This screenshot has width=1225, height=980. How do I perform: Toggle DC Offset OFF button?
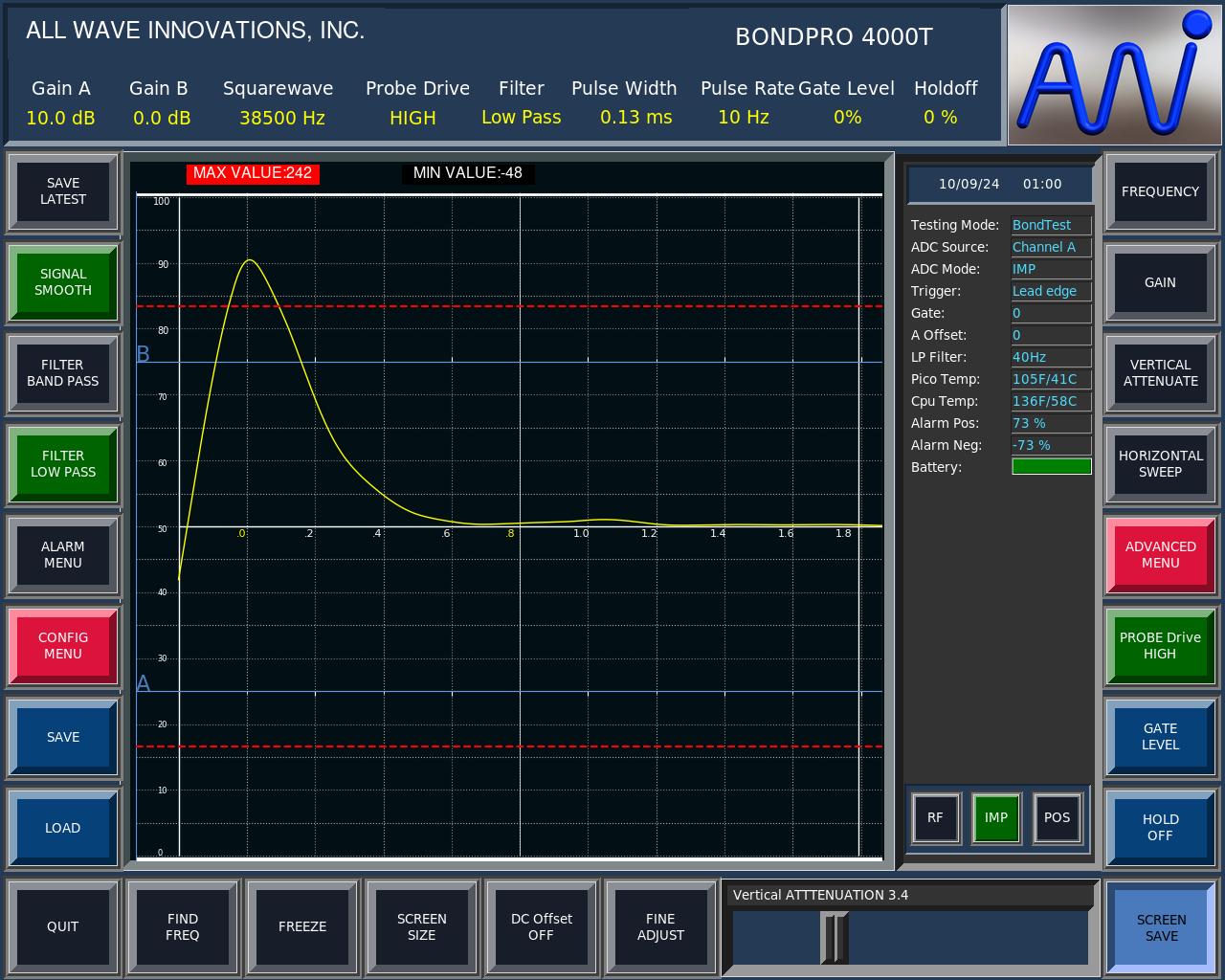542,926
